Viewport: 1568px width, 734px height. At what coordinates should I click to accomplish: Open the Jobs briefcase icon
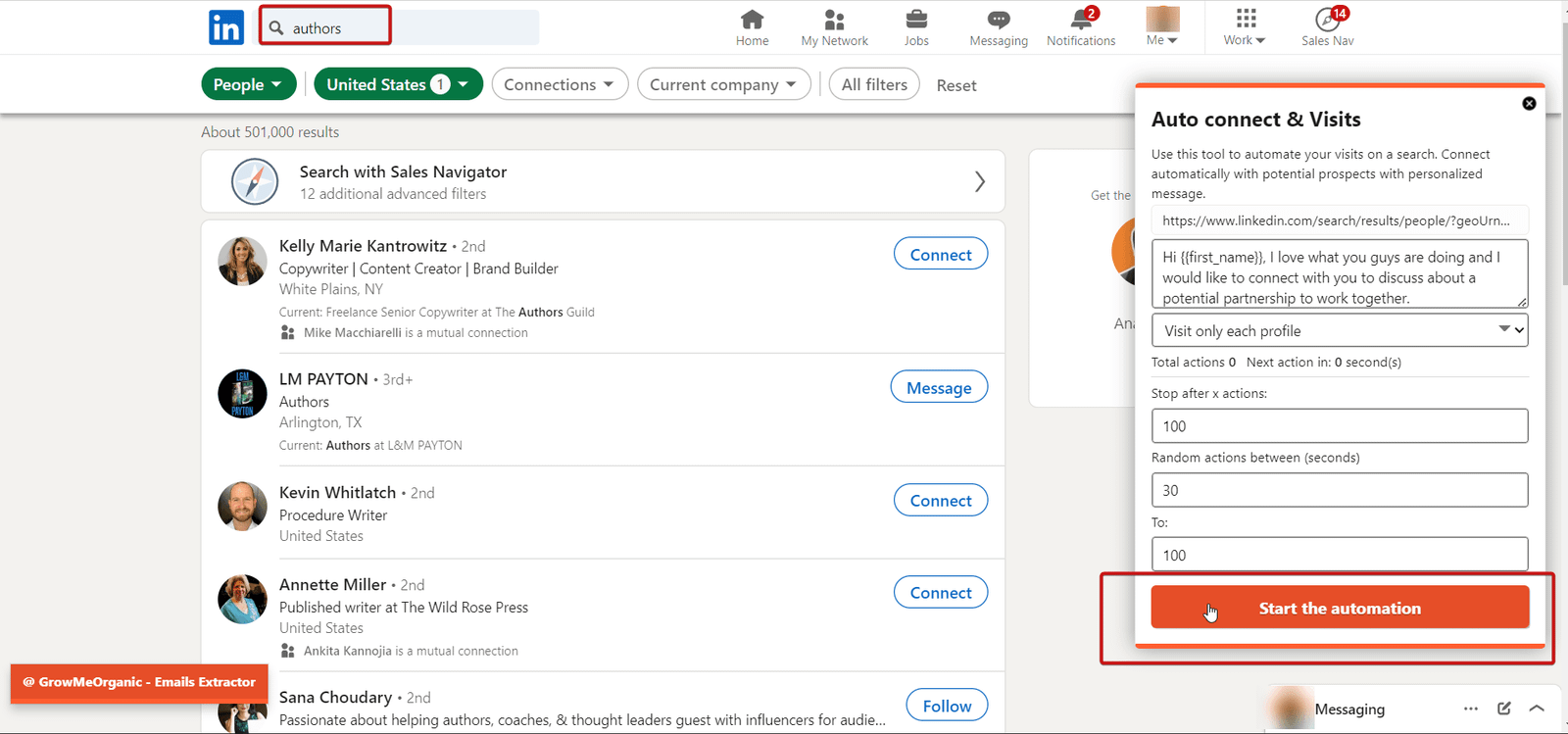916,27
